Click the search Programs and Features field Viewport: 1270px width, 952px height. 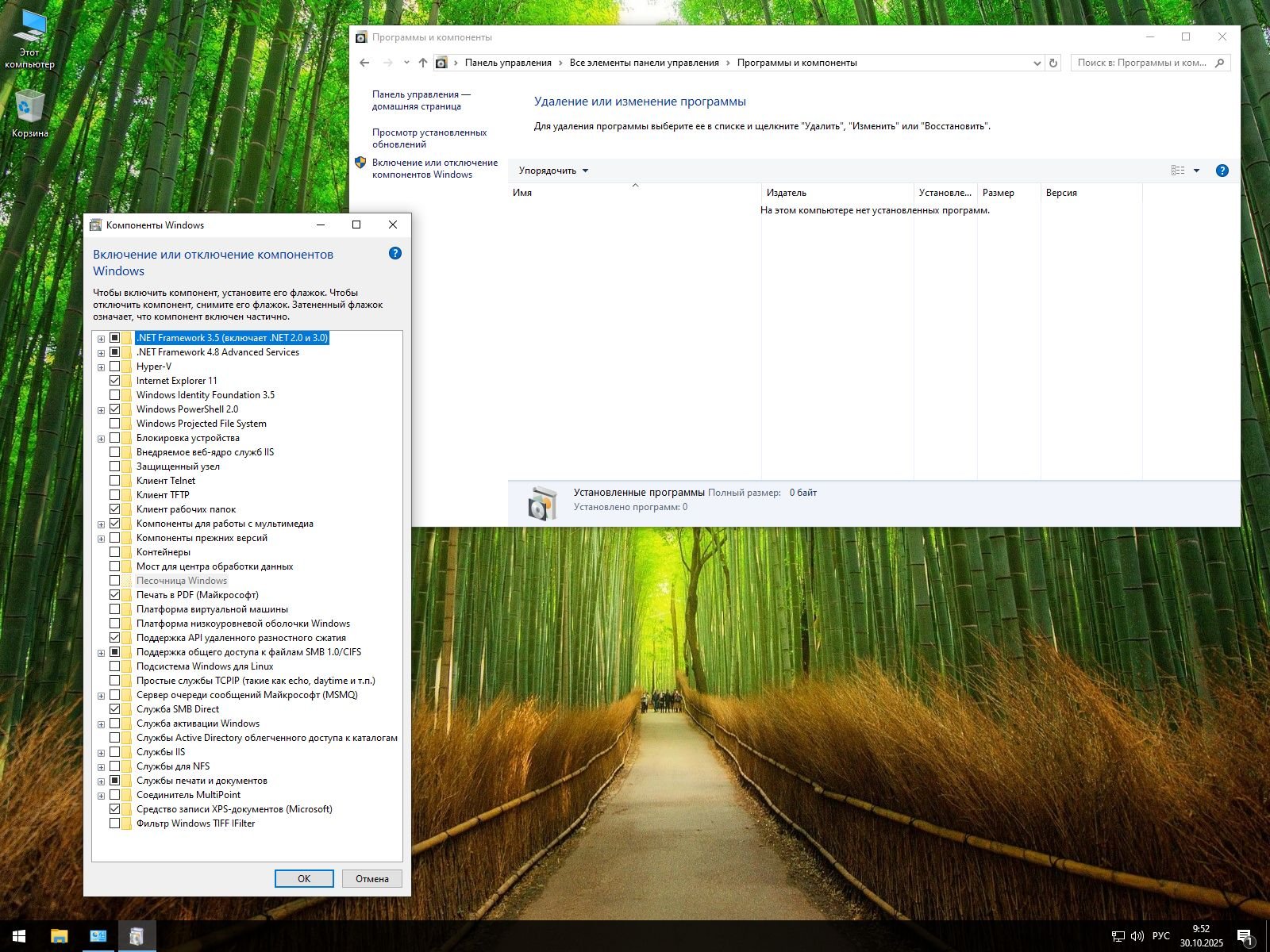pyautogui.click(x=1141, y=63)
